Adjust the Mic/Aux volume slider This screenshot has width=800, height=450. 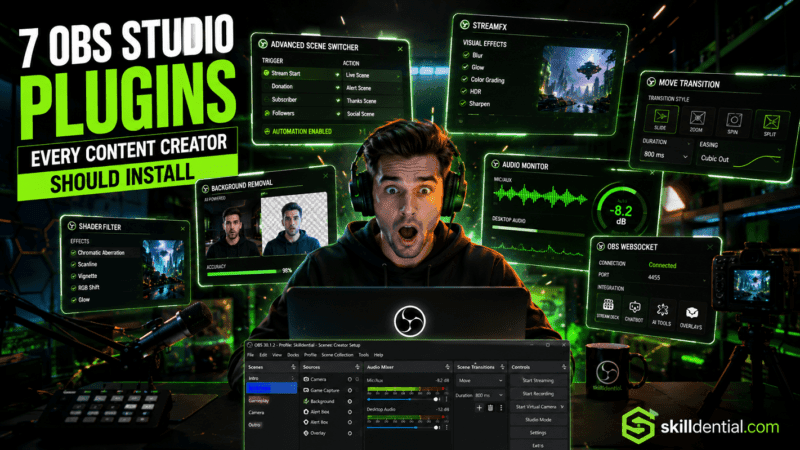click(x=401, y=399)
